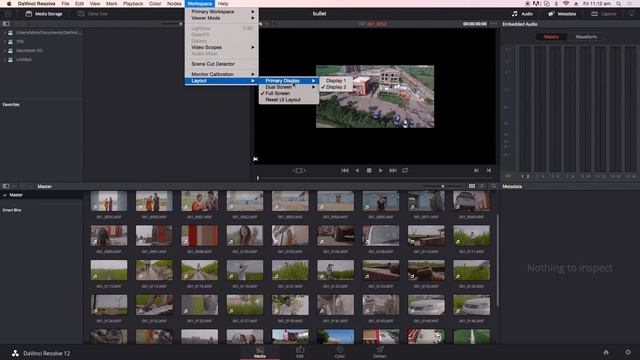Select the Favorites section label

pos(11,105)
